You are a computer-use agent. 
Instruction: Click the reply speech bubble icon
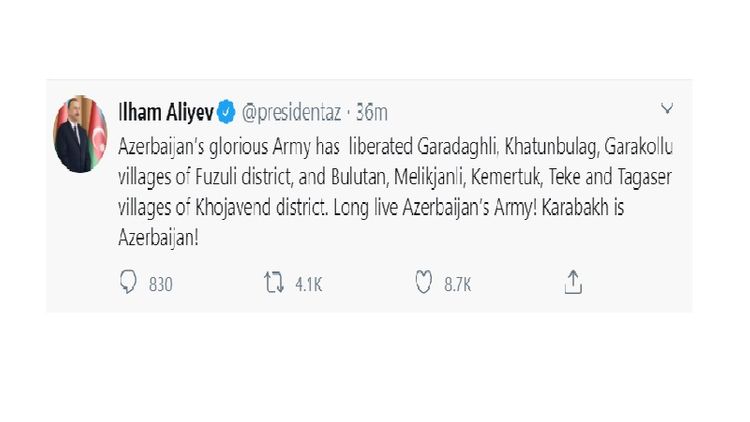coord(126,283)
